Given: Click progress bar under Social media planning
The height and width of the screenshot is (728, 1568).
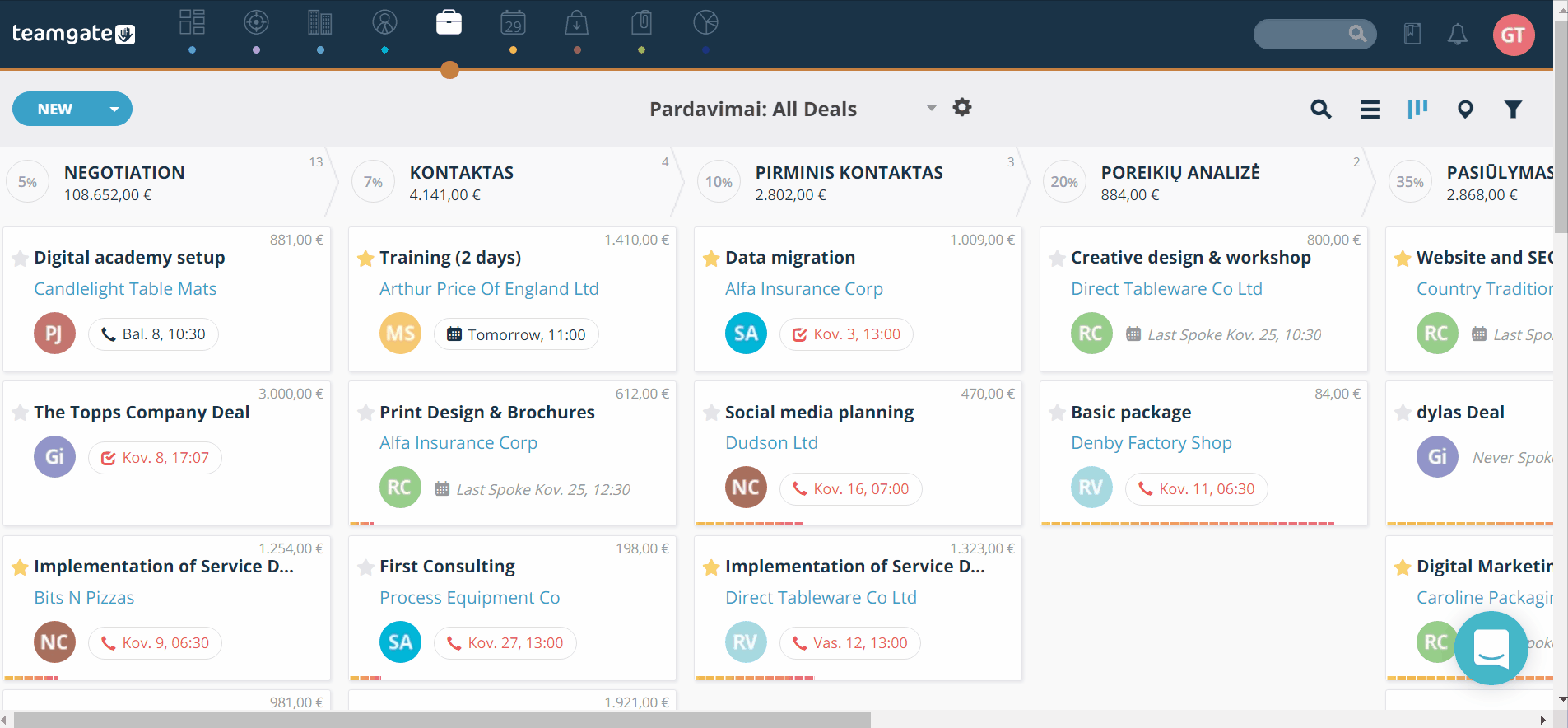Looking at the screenshot, I should tap(749, 524).
